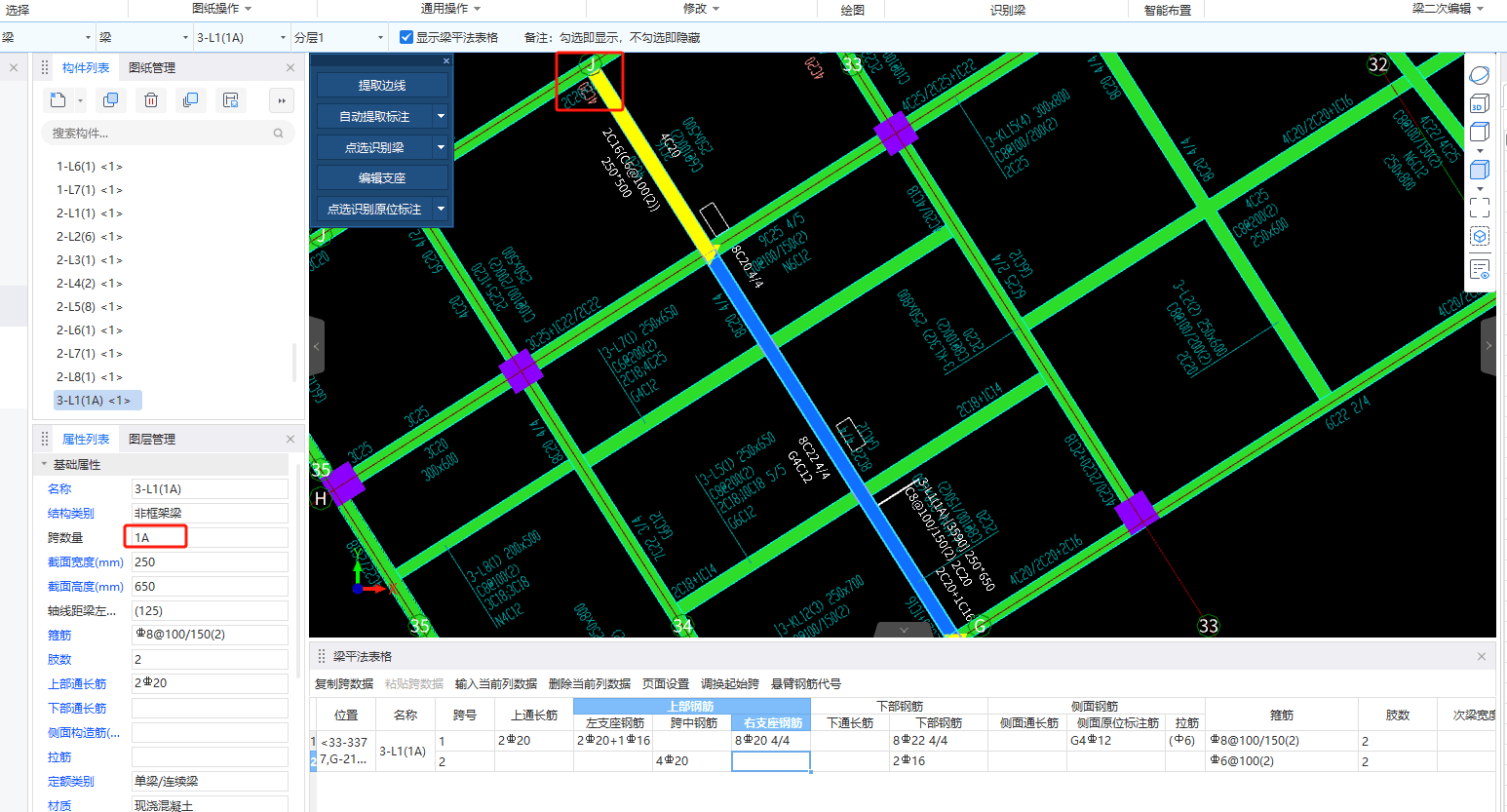Viewport: 1507px width, 812px height.
Task: Expand dropdown under the wireframe cube icon
Action: (x=1480, y=151)
